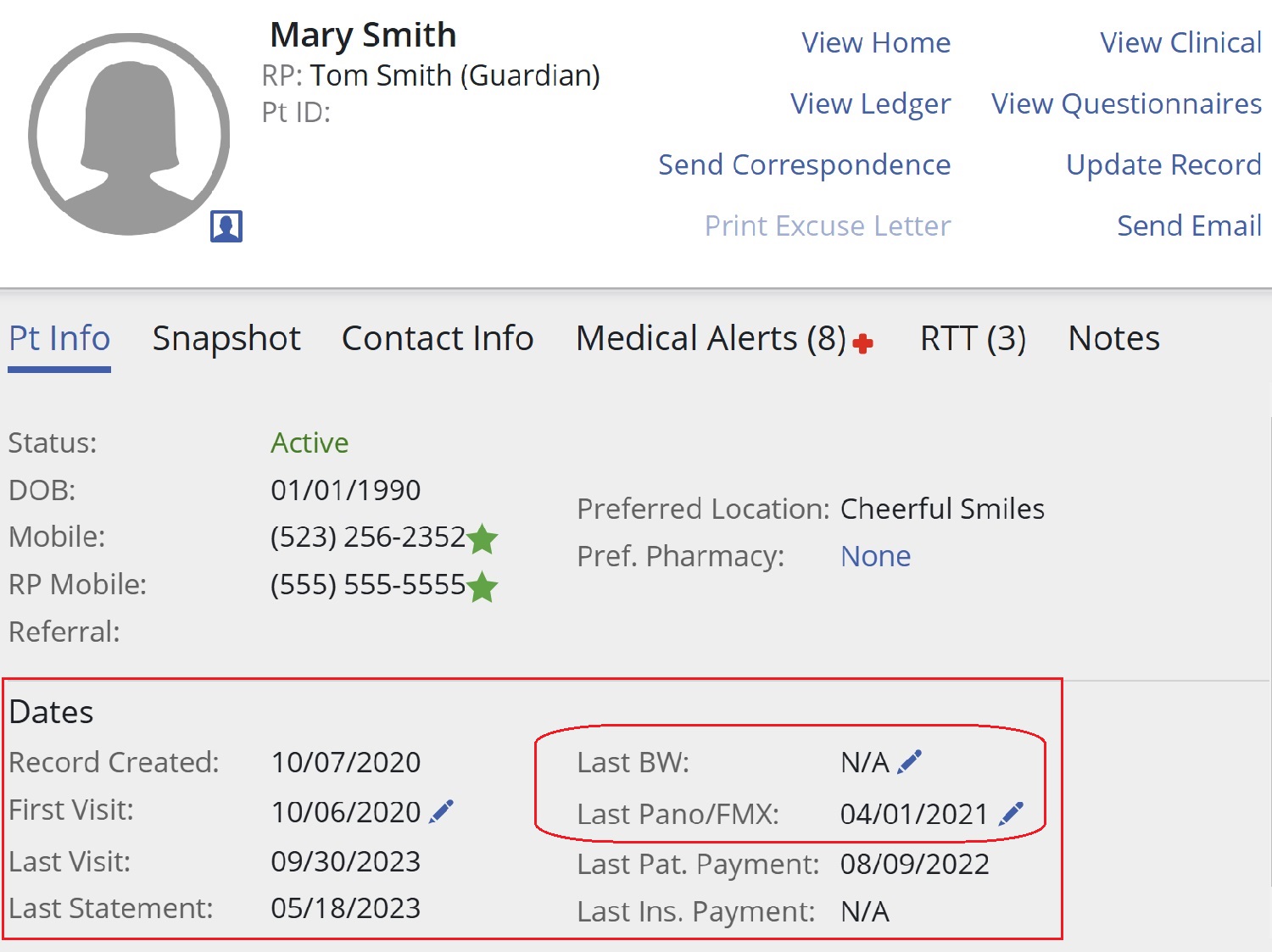Click the patient photo card icon
This screenshot has height=952, width=1272.
coord(226,226)
